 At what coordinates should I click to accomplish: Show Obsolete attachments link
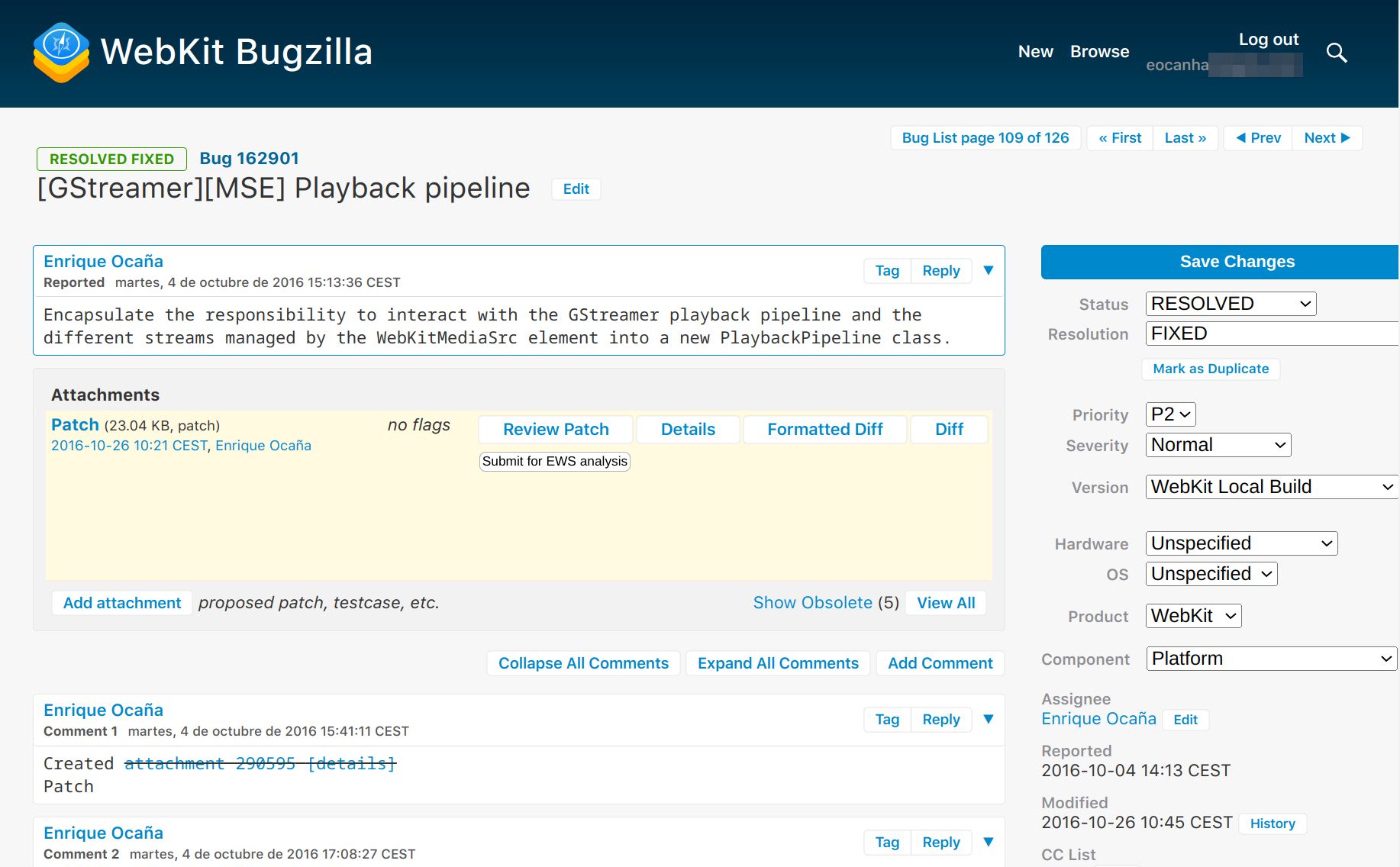(813, 603)
